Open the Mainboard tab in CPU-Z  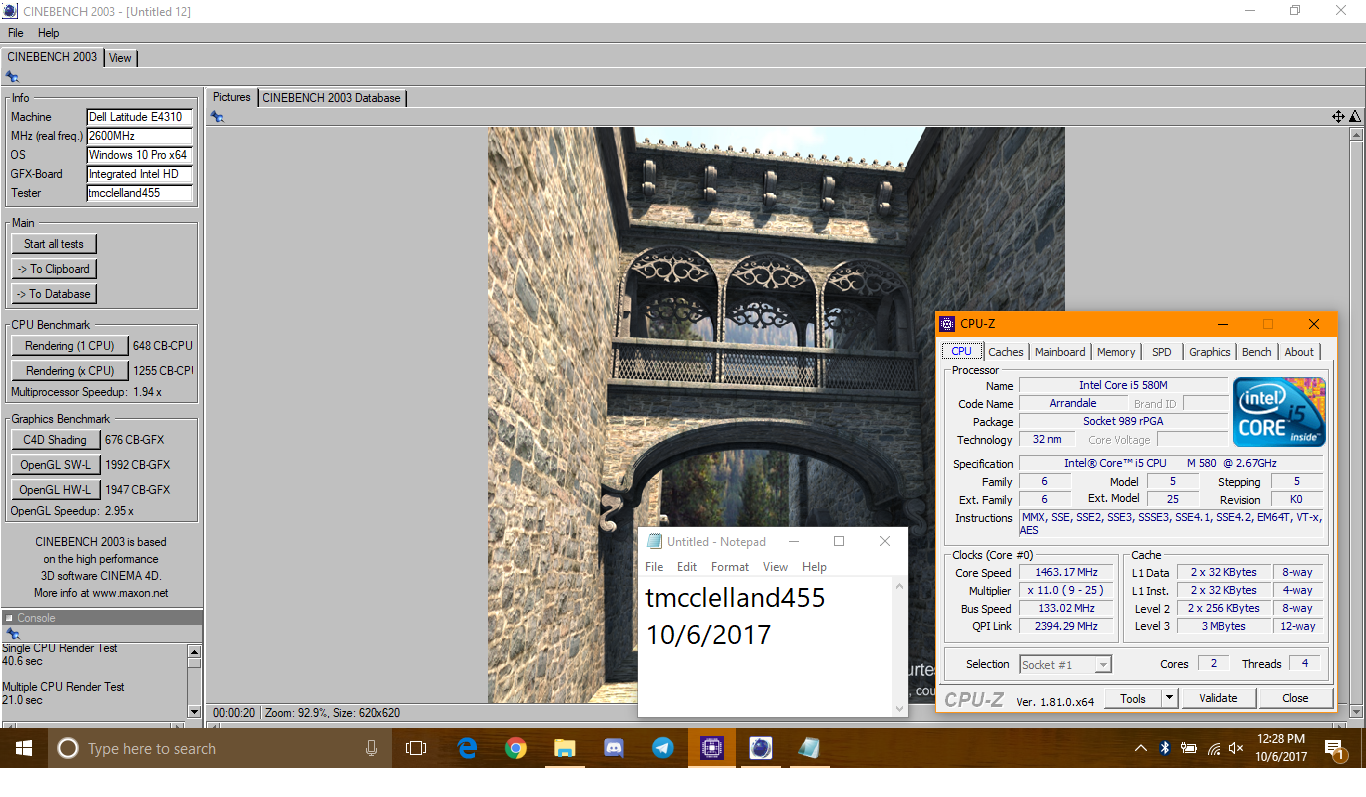point(1060,352)
